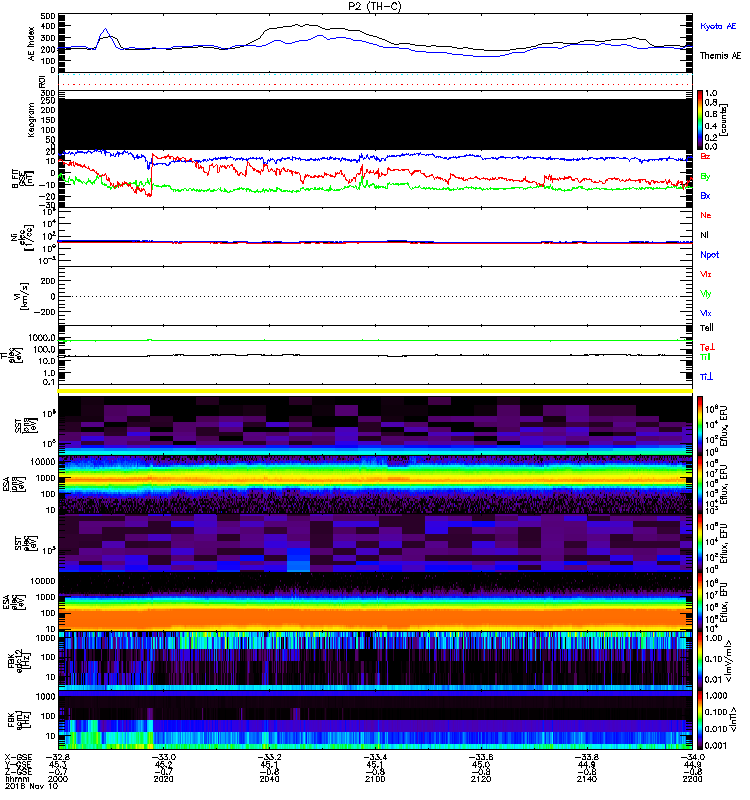The image size is (750, 800).
Task: Click the Keogram axis label
Action: pos(31,120)
